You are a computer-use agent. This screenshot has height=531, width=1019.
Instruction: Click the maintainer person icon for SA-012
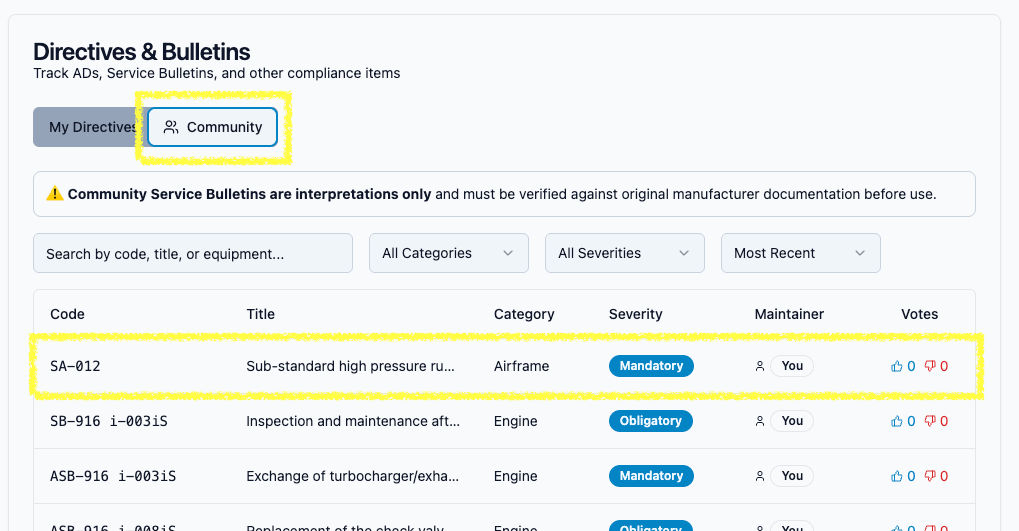[760, 366]
